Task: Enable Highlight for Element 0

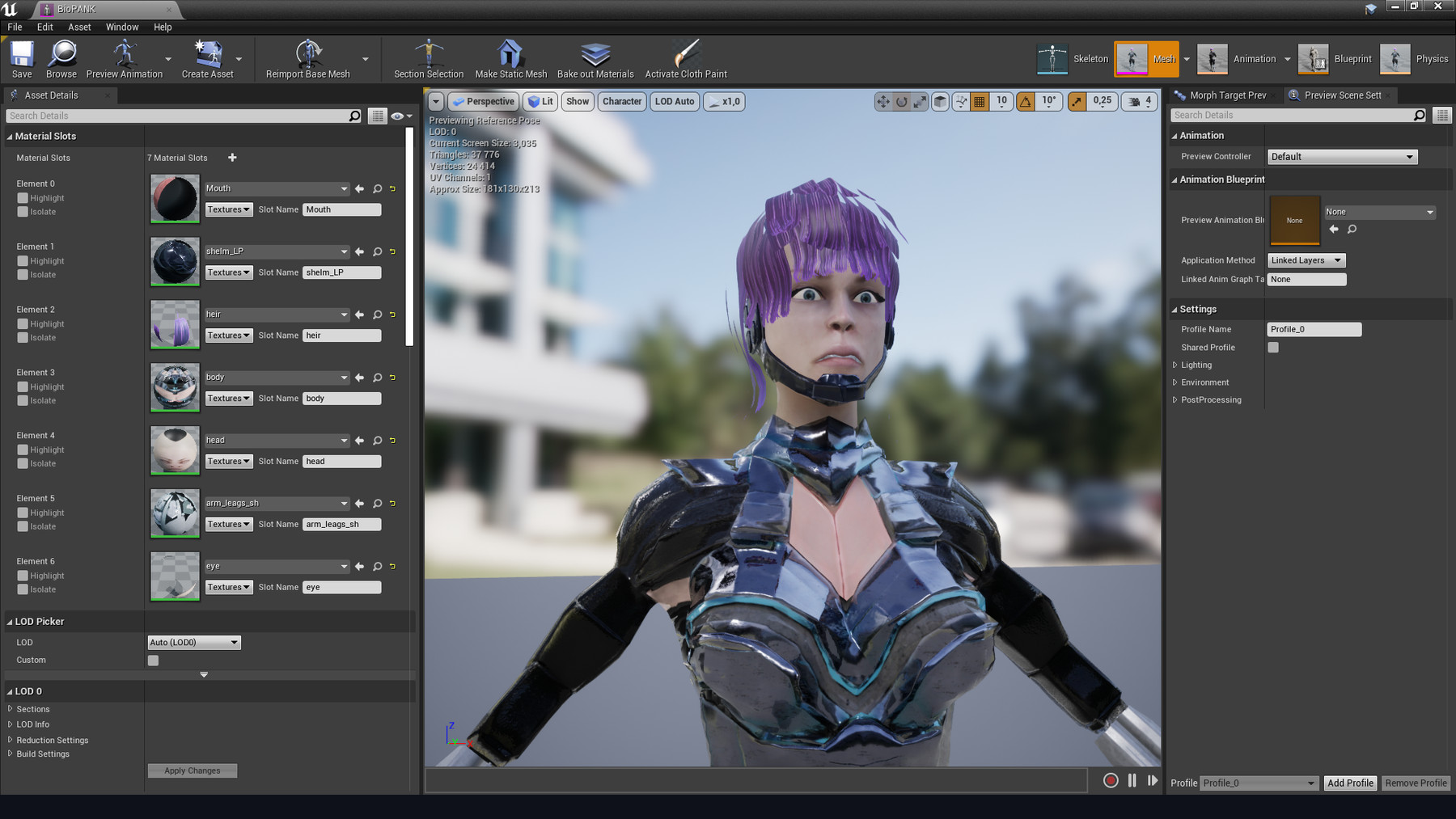Action: pyautogui.click(x=23, y=198)
